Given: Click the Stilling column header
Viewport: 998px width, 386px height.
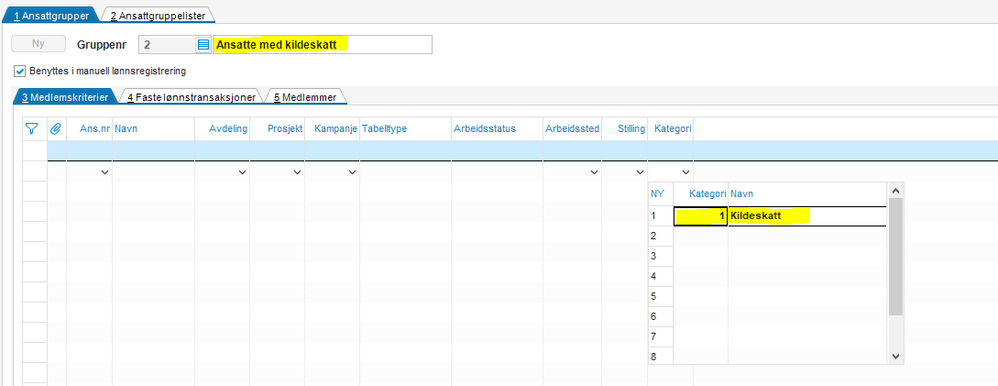Looking at the screenshot, I should point(625,129).
